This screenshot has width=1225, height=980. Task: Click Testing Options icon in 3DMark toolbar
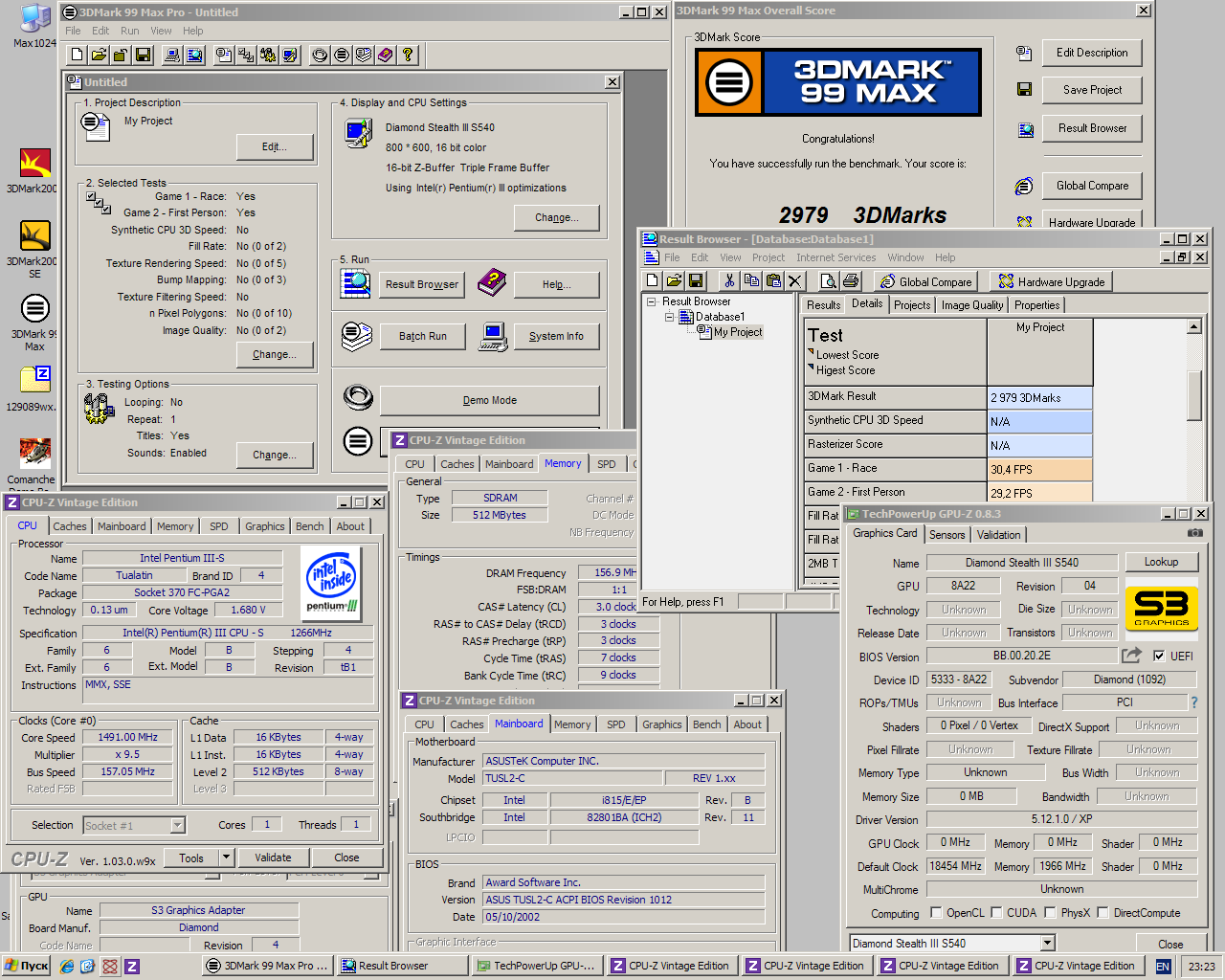pos(268,56)
